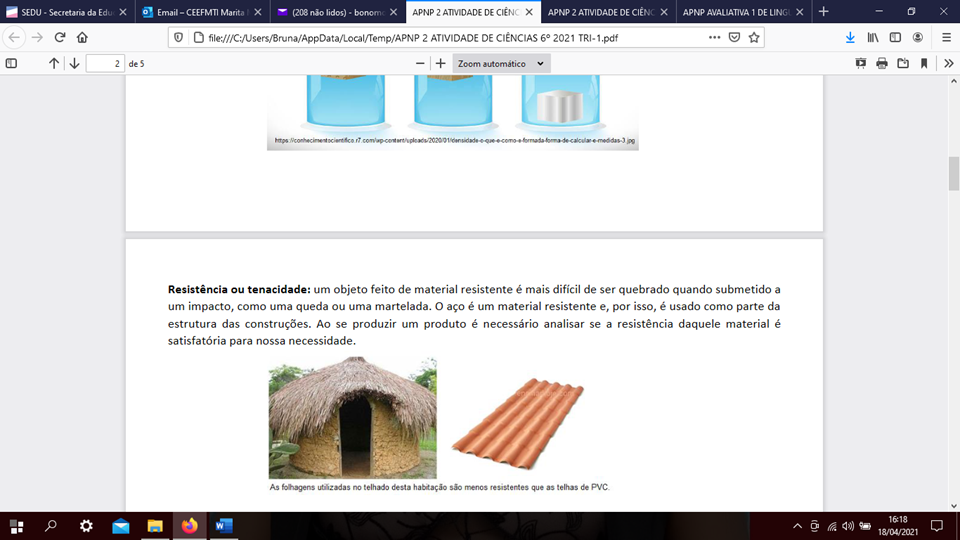960x540 pixels.
Task: Zoom in on the PDF document
Action: tap(440, 63)
